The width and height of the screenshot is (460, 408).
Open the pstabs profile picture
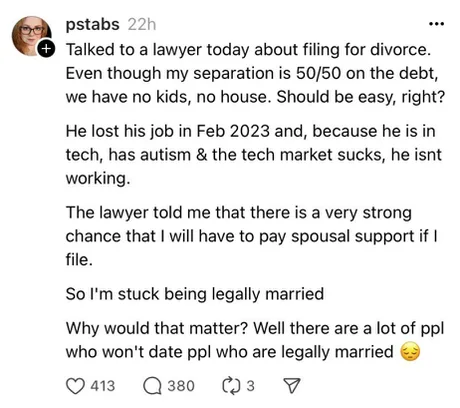32,36
